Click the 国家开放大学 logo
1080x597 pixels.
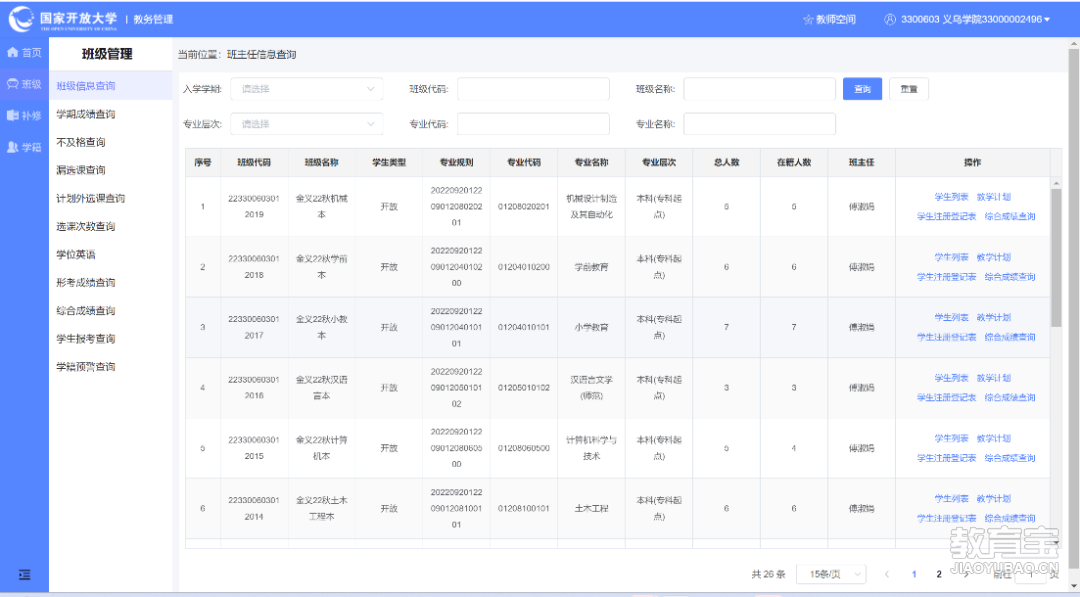[63, 19]
